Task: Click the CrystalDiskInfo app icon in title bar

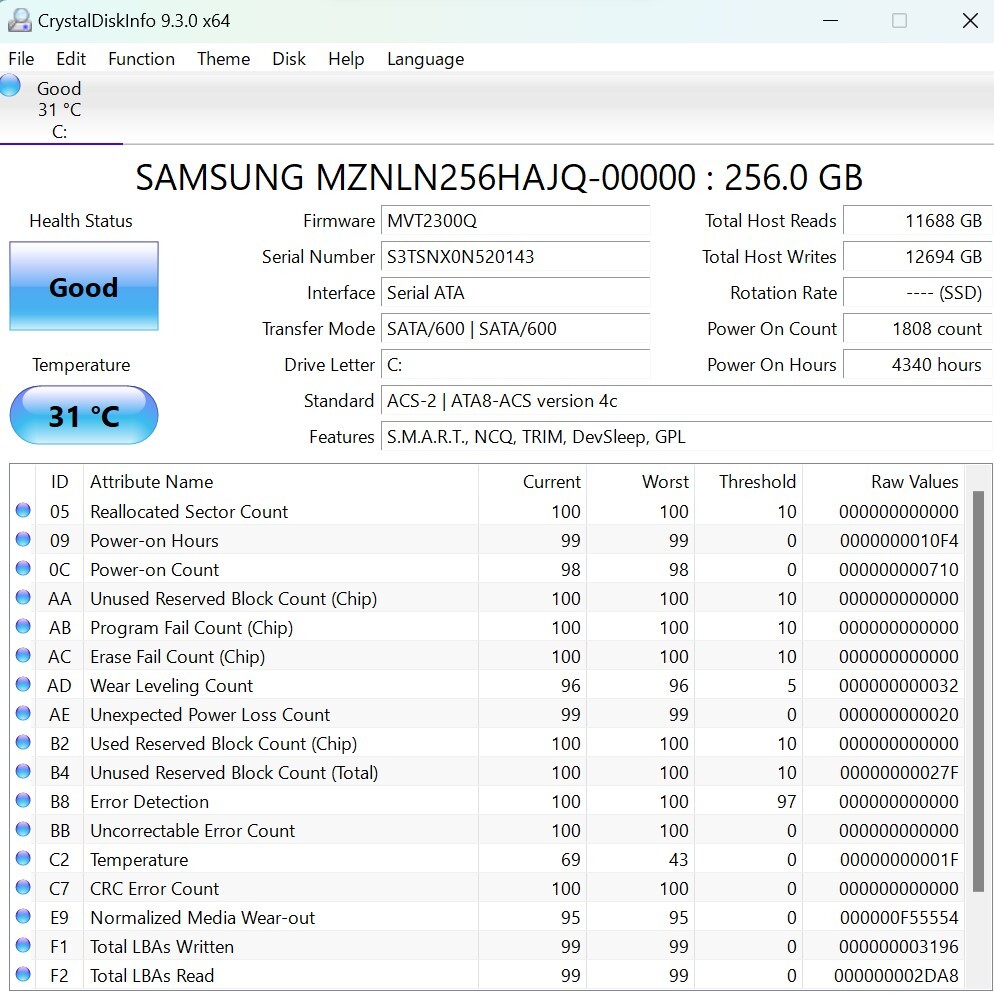Action: [19, 20]
